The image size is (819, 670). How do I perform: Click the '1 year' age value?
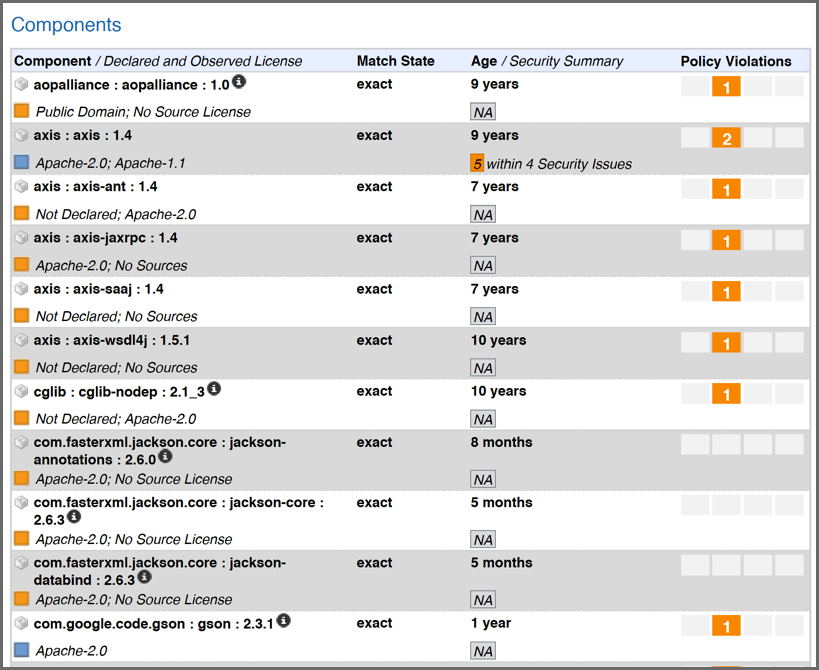pyautogui.click(x=490, y=623)
